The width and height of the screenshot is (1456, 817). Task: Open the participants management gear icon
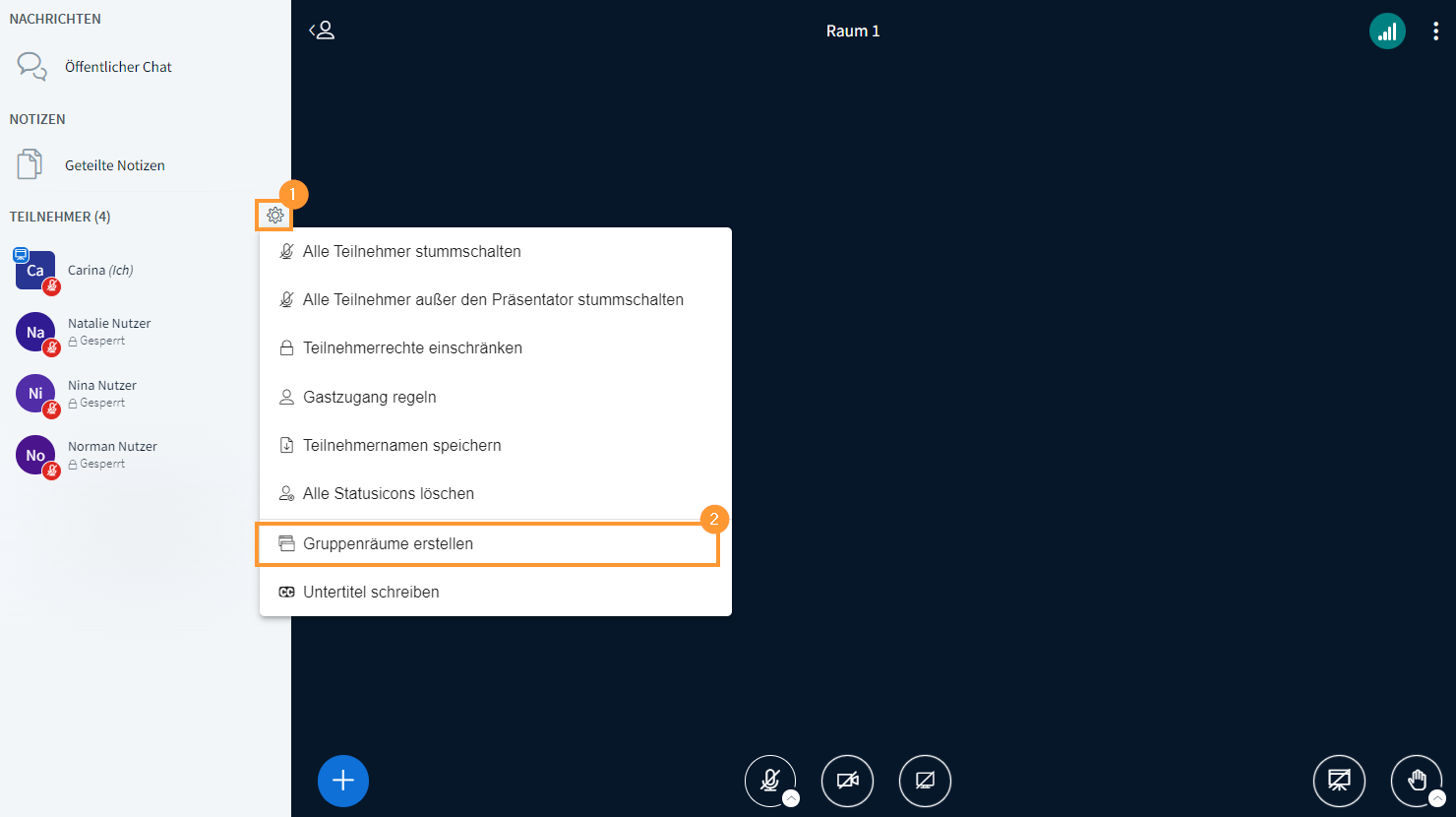click(275, 214)
